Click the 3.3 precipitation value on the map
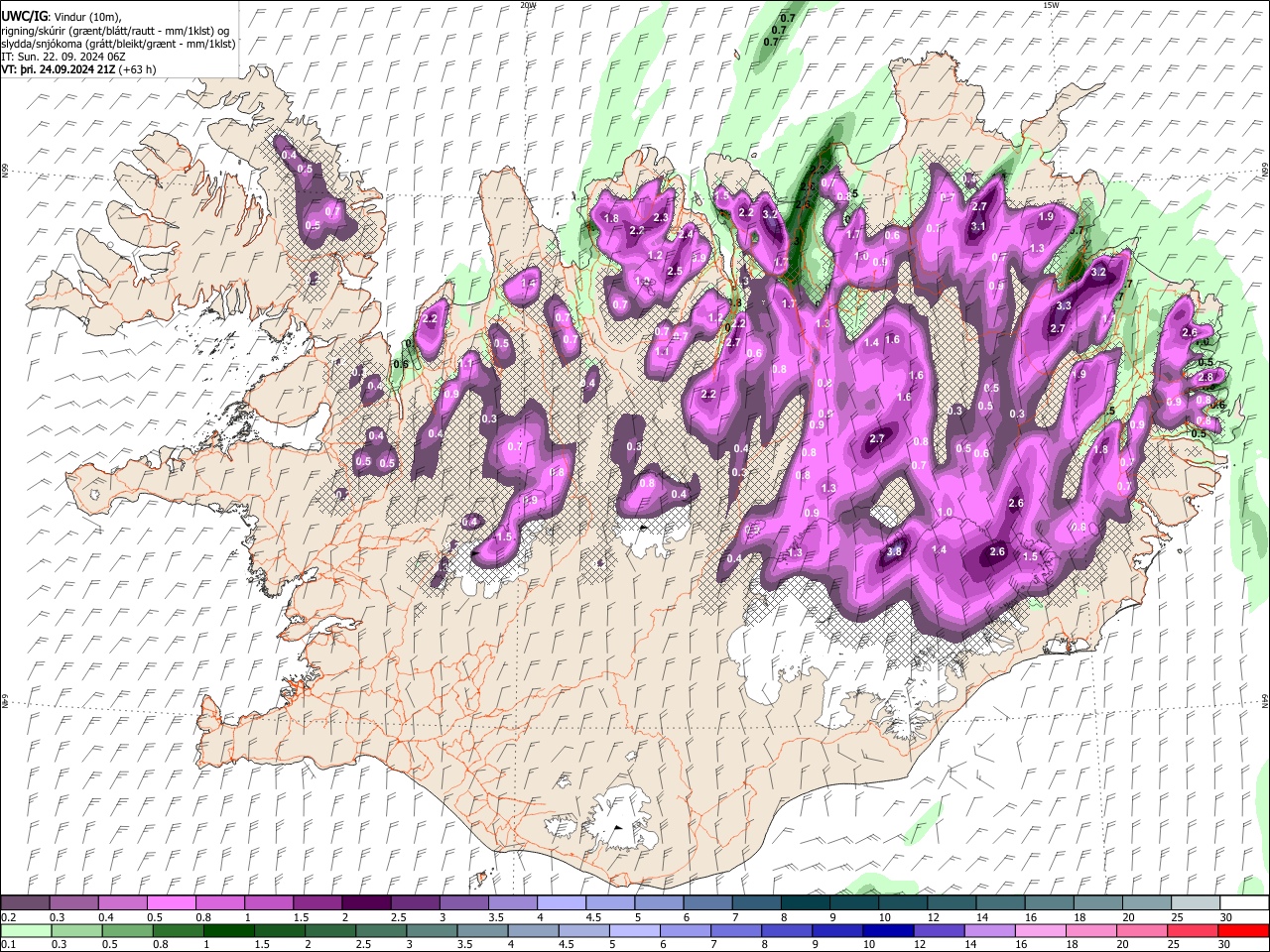The height and width of the screenshot is (952, 1270). pyautogui.click(x=1064, y=305)
